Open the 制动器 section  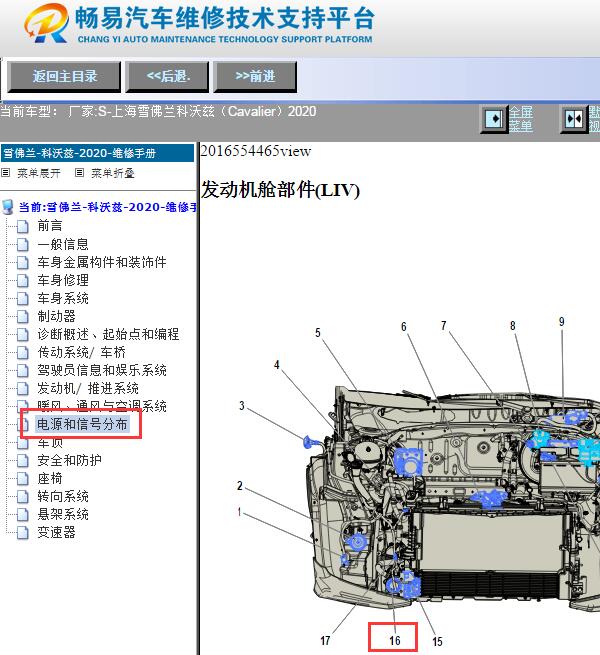click(x=56, y=316)
